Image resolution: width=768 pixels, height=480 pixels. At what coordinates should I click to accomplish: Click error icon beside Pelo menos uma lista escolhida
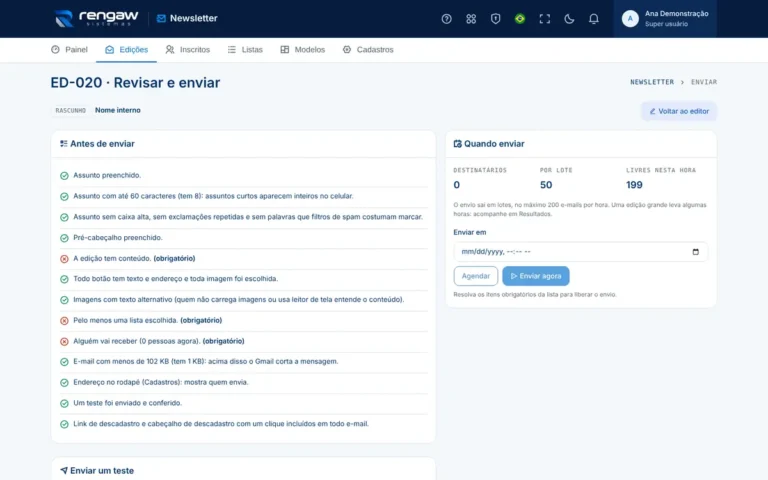tap(64, 321)
